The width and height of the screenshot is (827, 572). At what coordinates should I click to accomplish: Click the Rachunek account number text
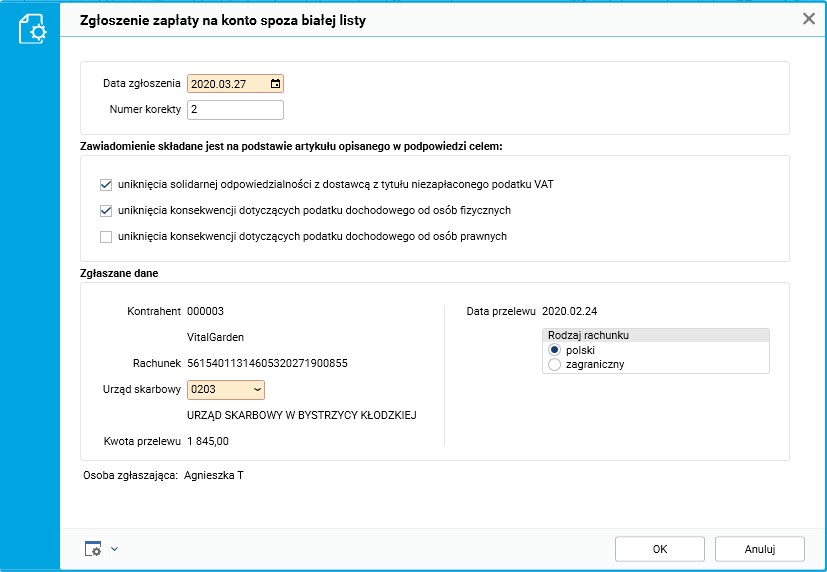[267, 363]
